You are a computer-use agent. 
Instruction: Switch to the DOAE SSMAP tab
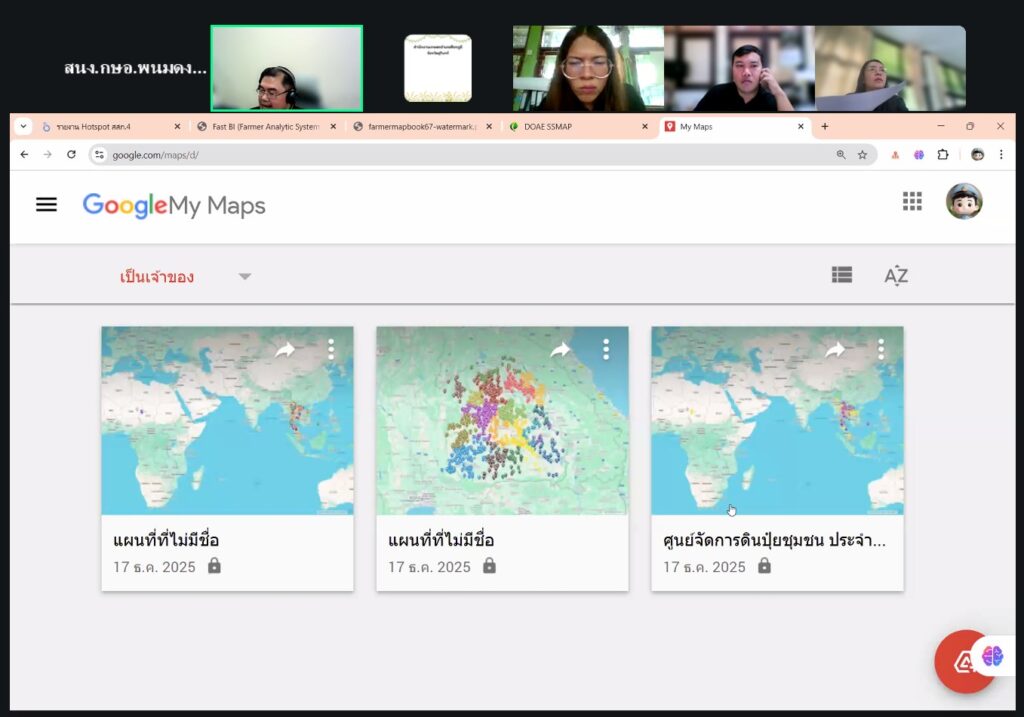click(570, 127)
